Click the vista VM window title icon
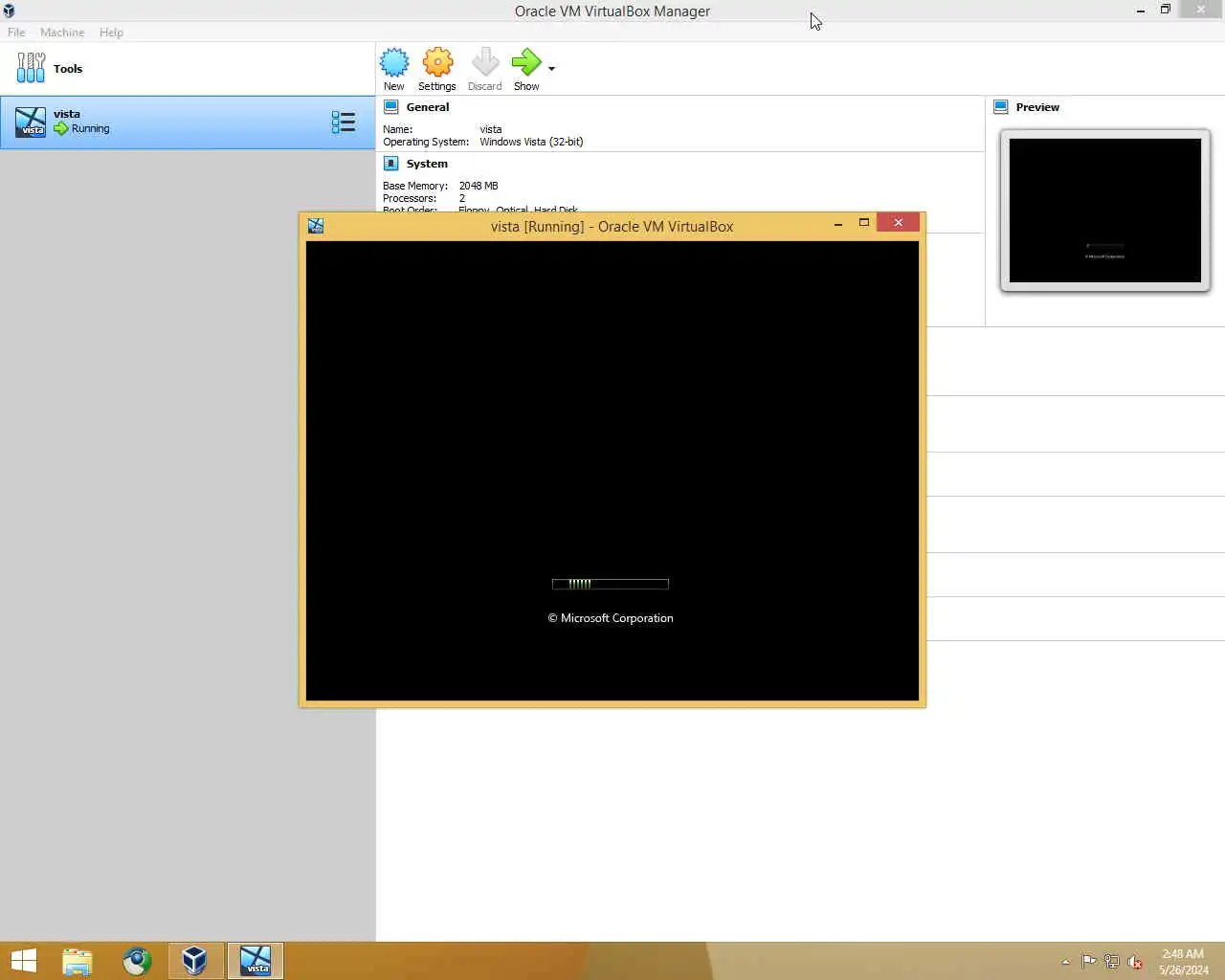 tap(316, 226)
